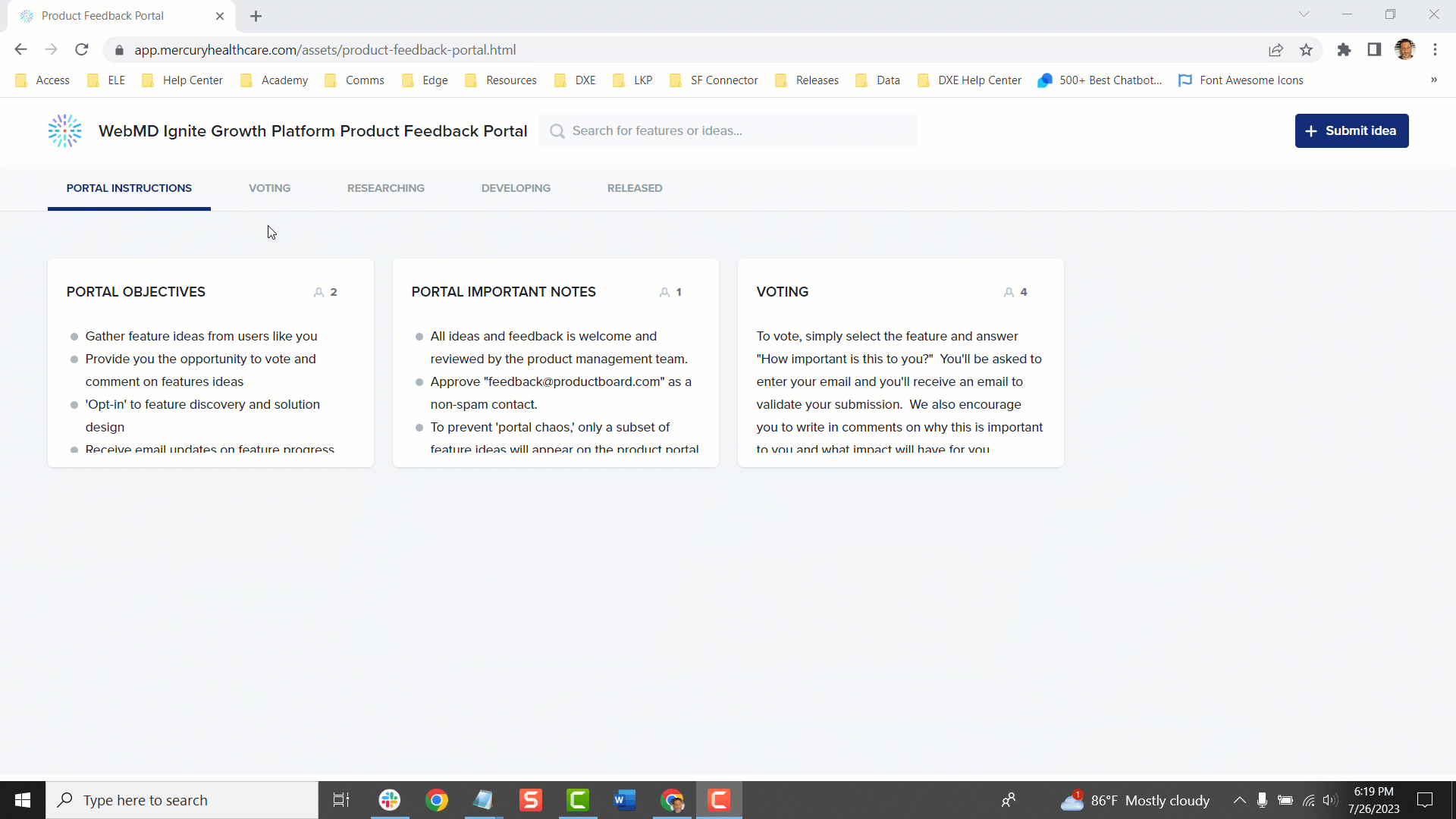Show hidden system tray icons
The height and width of the screenshot is (819, 1456).
point(1239,800)
